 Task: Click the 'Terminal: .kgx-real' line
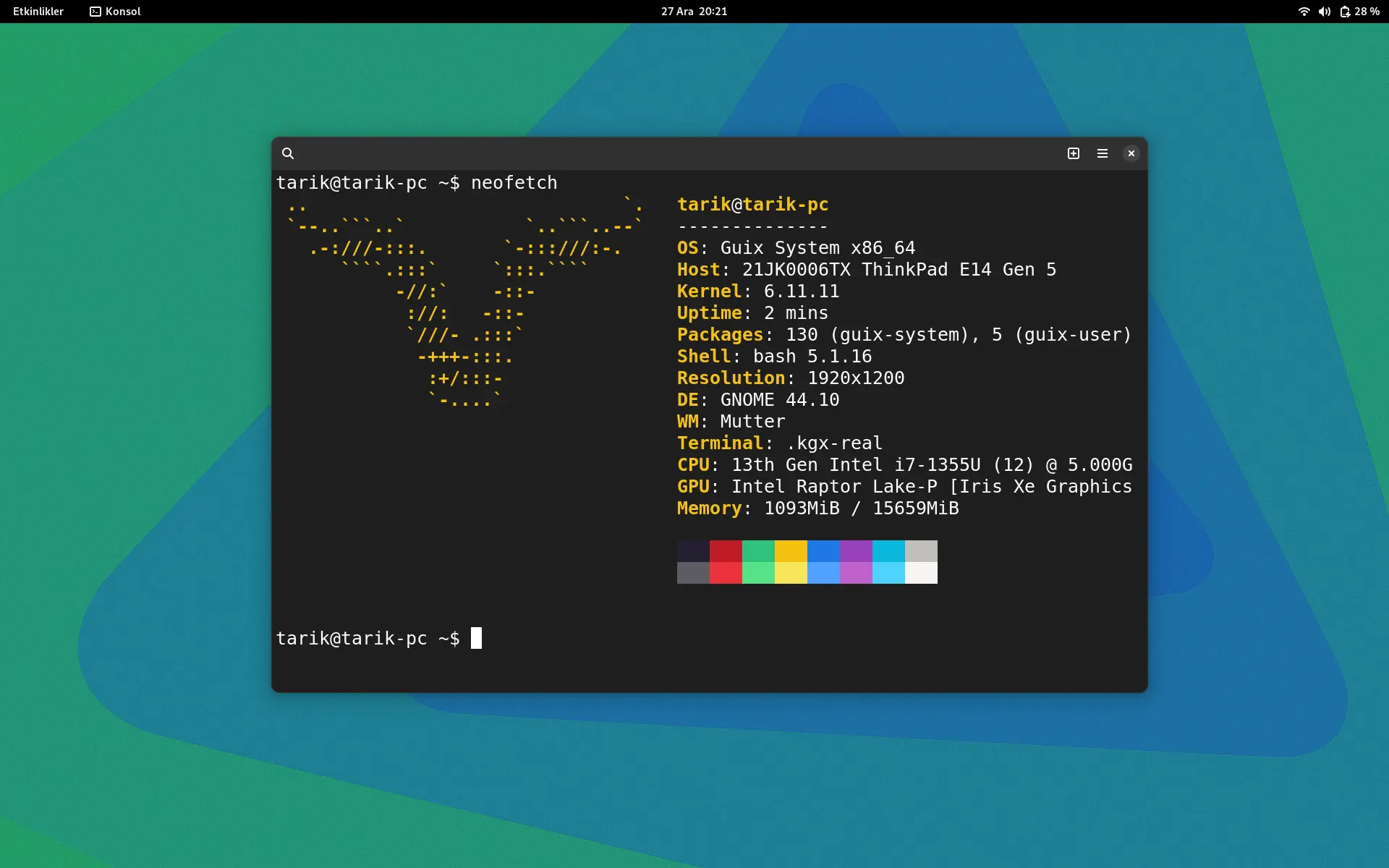(780, 443)
